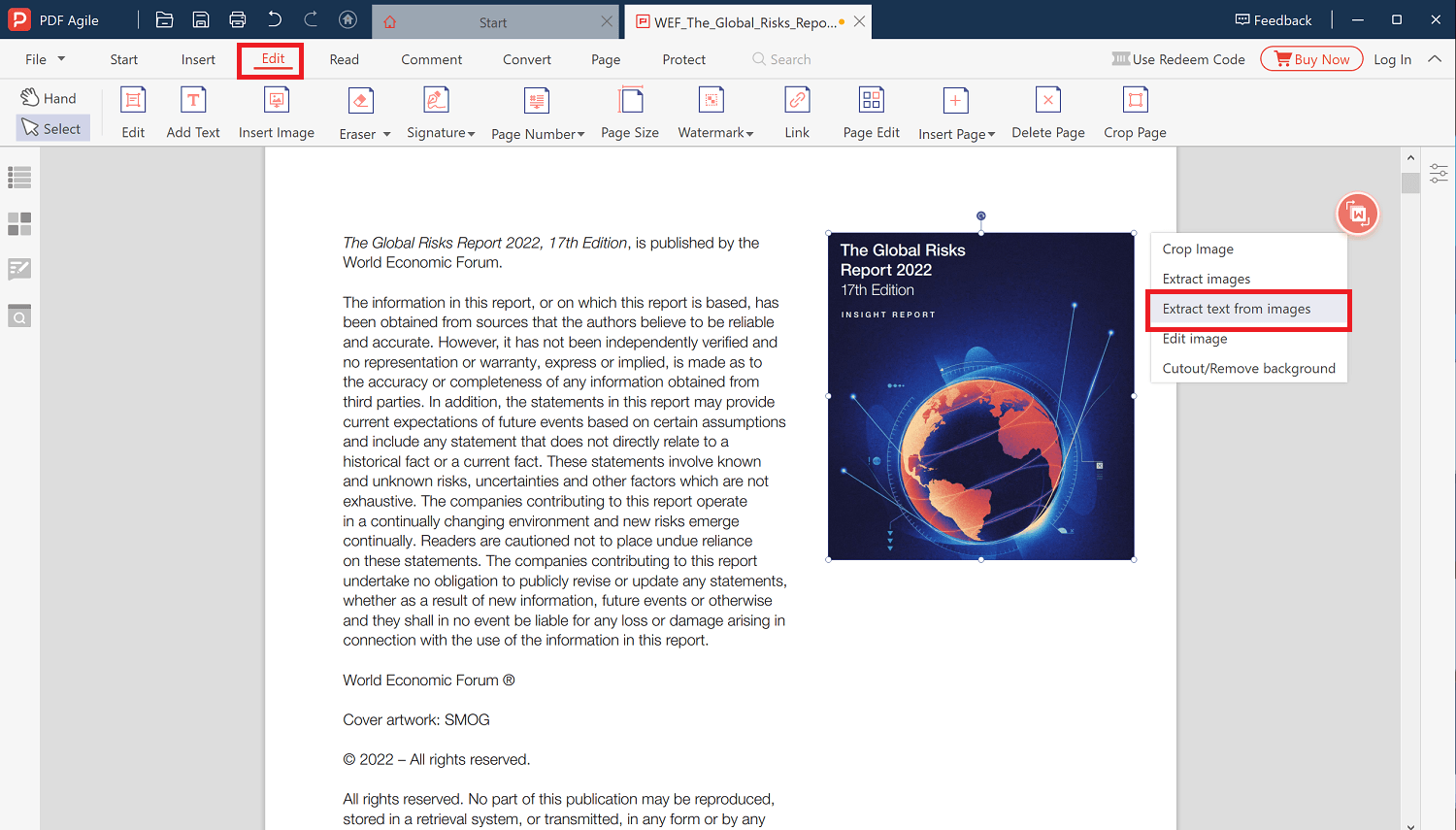1456x830 pixels.
Task: Click the red floating convert-to-Word button
Action: click(1358, 214)
